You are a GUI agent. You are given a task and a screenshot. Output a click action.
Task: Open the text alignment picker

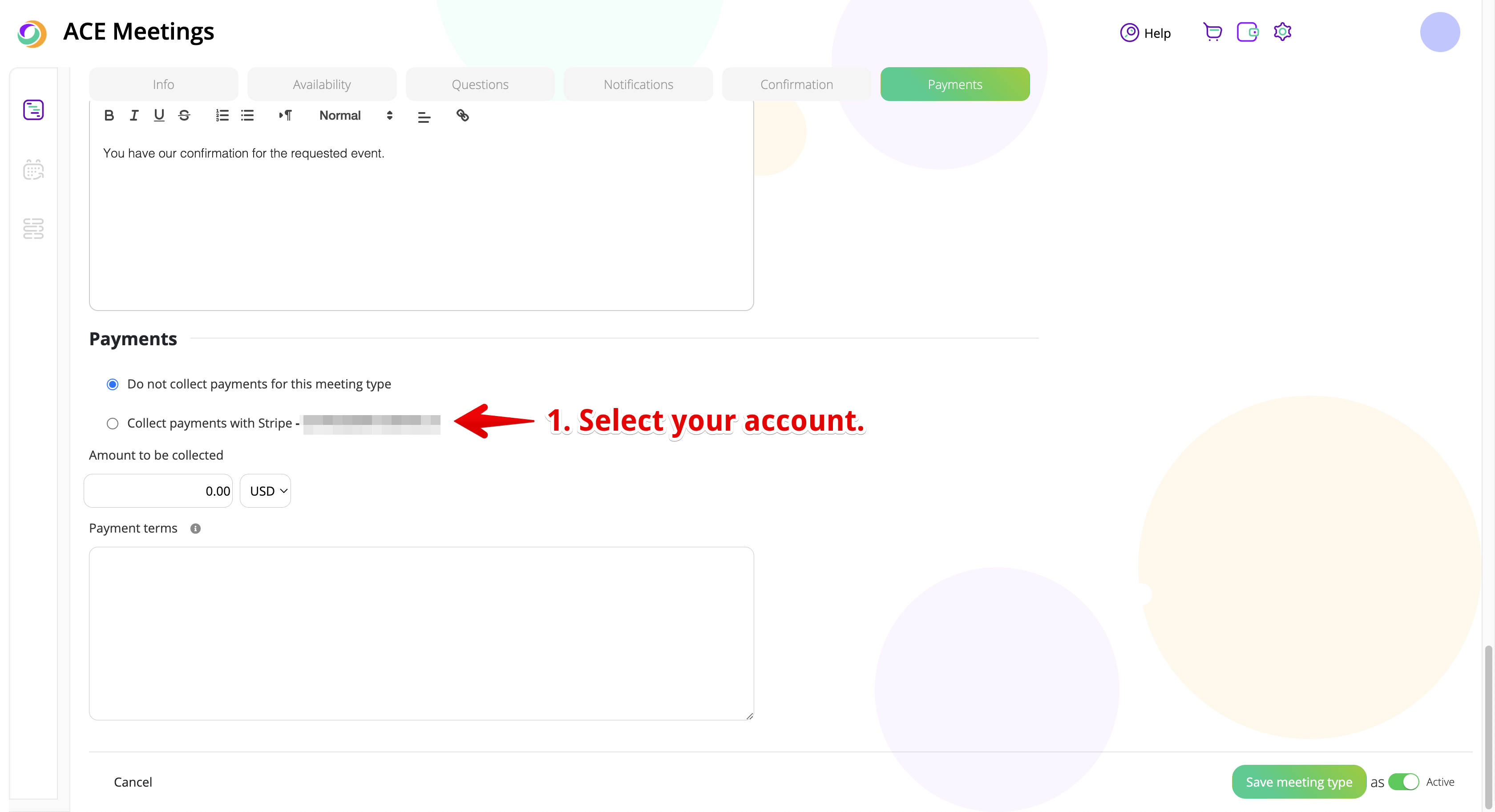pyautogui.click(x=424, y=117)
